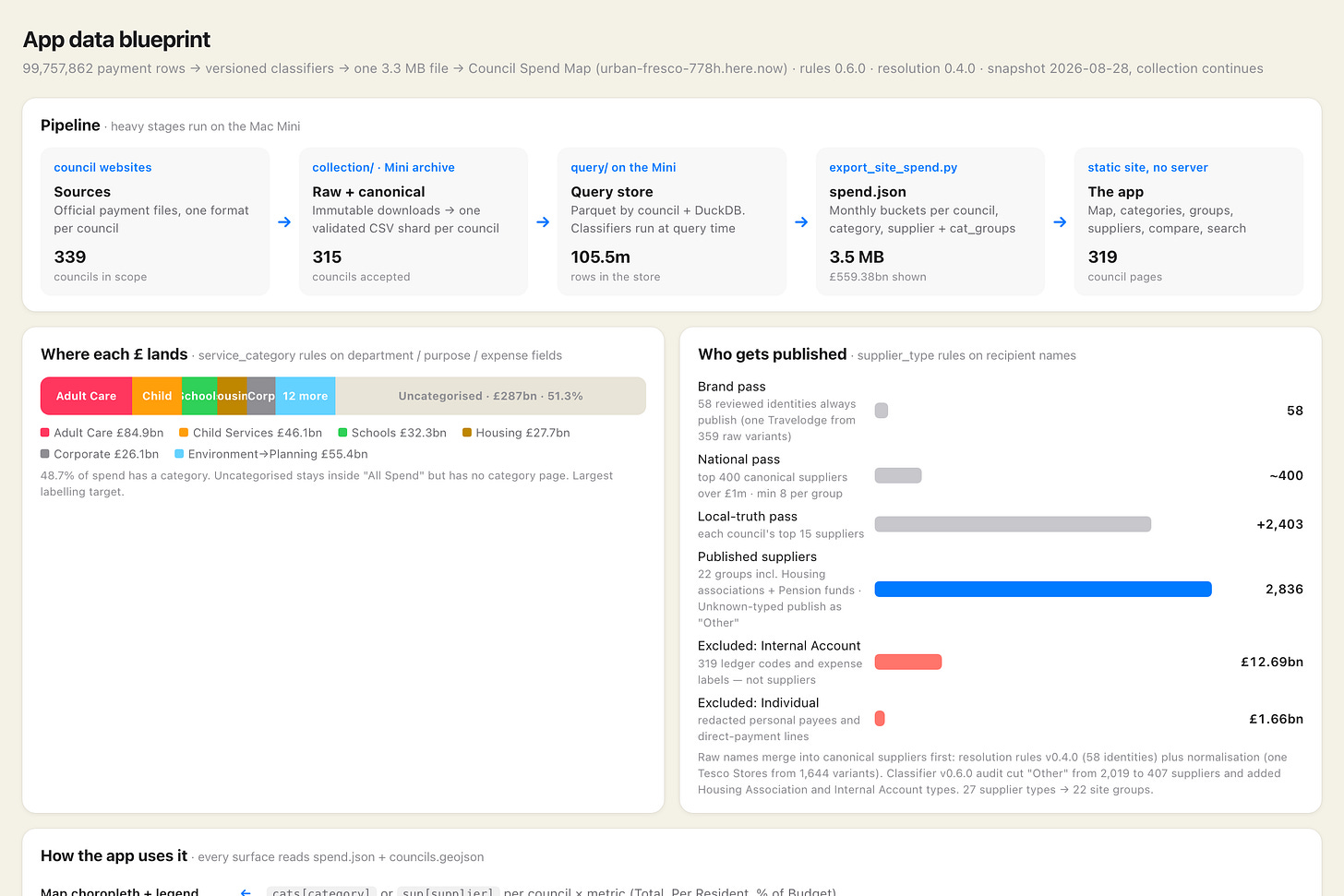Click the orange Child Services legend square
1344x896 pixels.
pos(184,433)
